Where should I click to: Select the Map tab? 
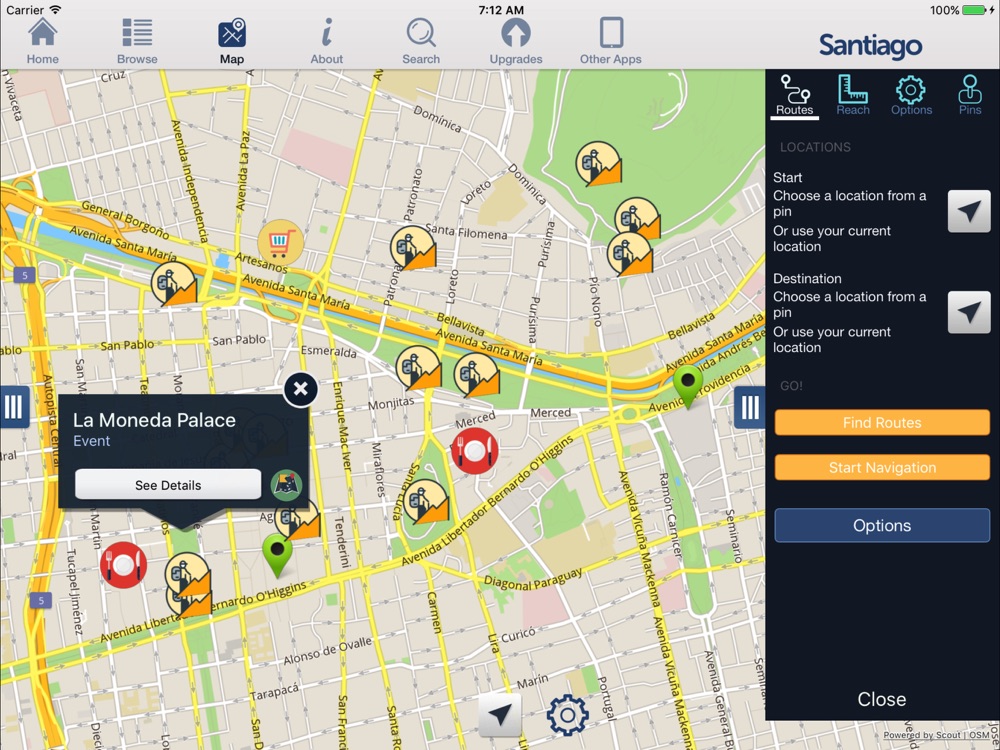click(232, 41)
